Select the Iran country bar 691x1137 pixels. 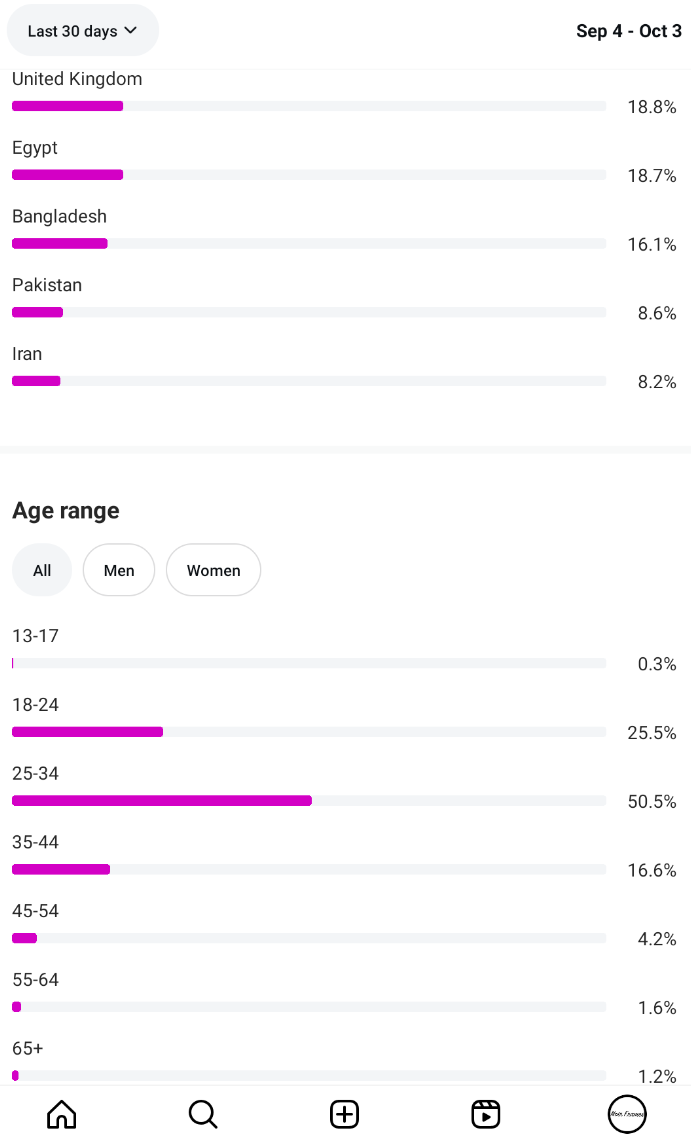[x=309, y=381]
